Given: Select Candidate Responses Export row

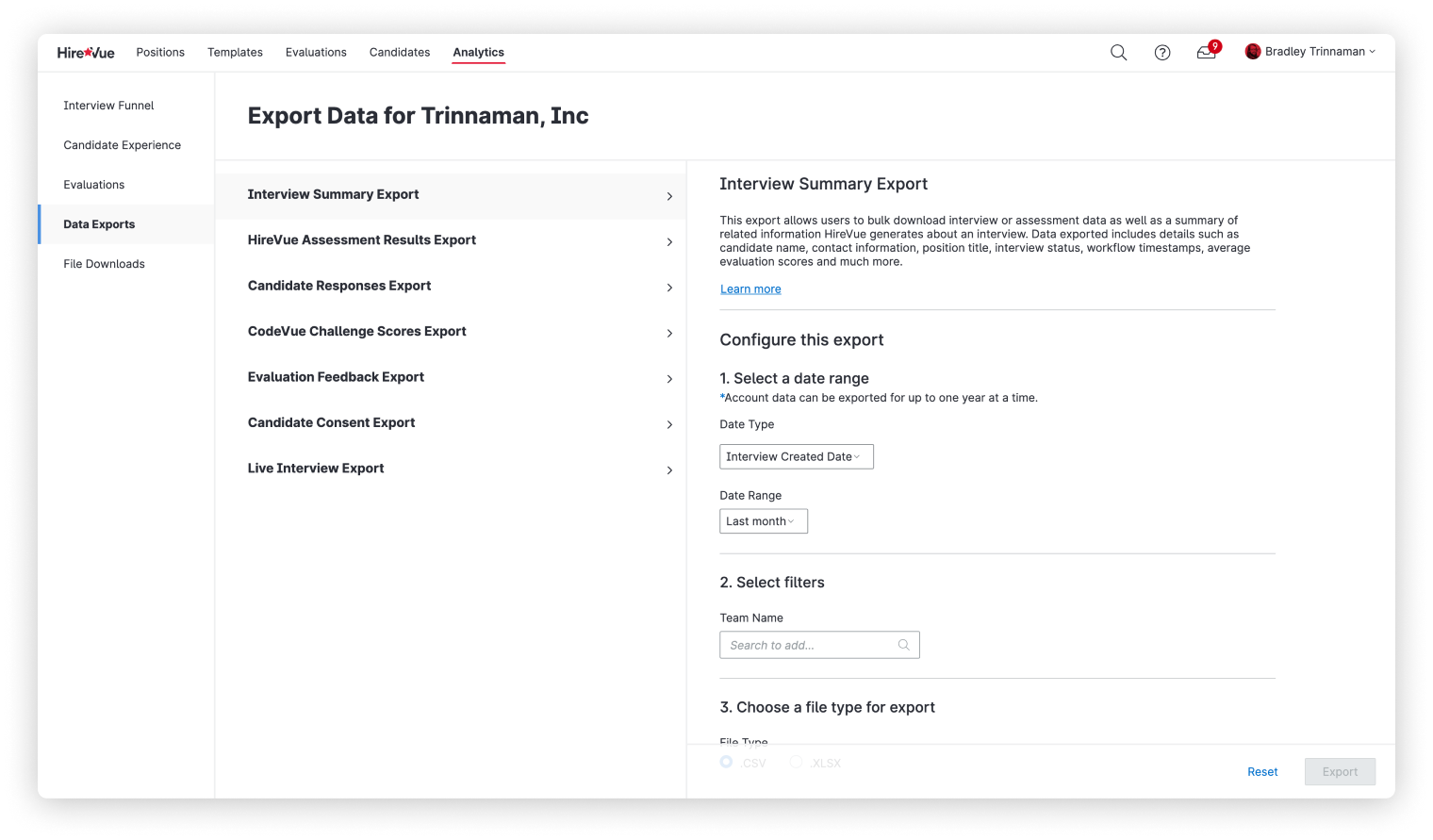Looking at the screenshot, I should 451,286.
